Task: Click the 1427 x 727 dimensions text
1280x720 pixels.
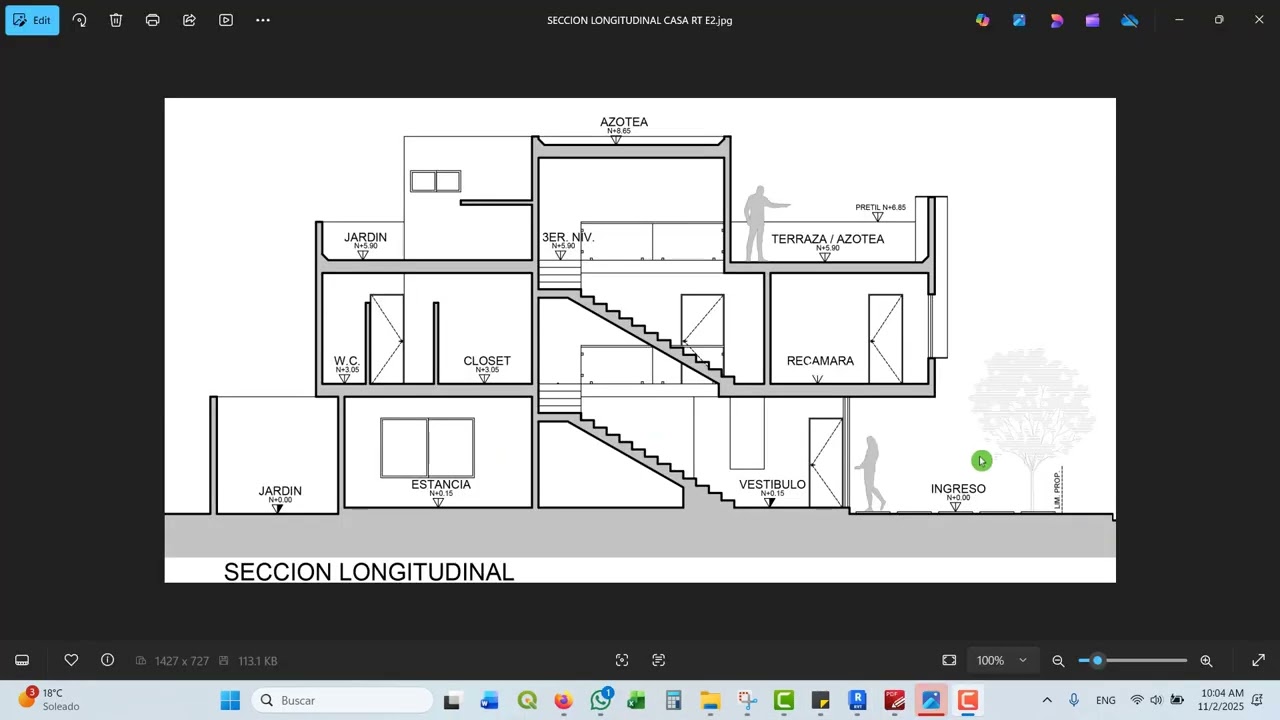Action: [x=182, y=661]
